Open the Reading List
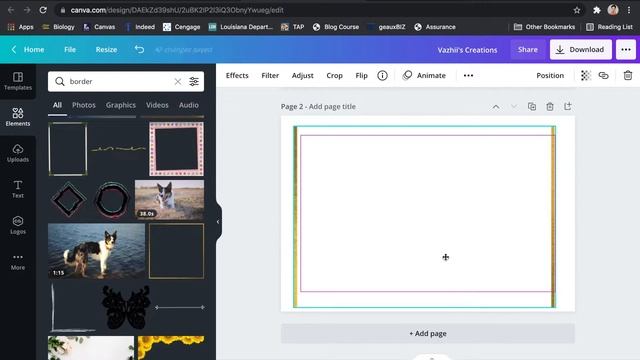640x360 pixels. (x=609, y=27)
